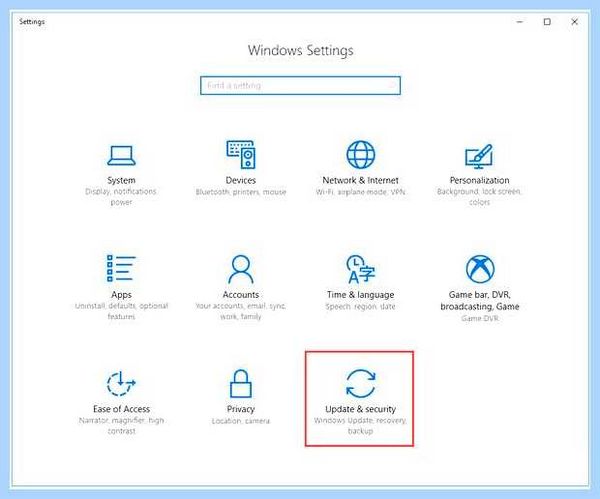Select the System category label
Viewport: 600px width, 499px height.
[x=121, y=180]
